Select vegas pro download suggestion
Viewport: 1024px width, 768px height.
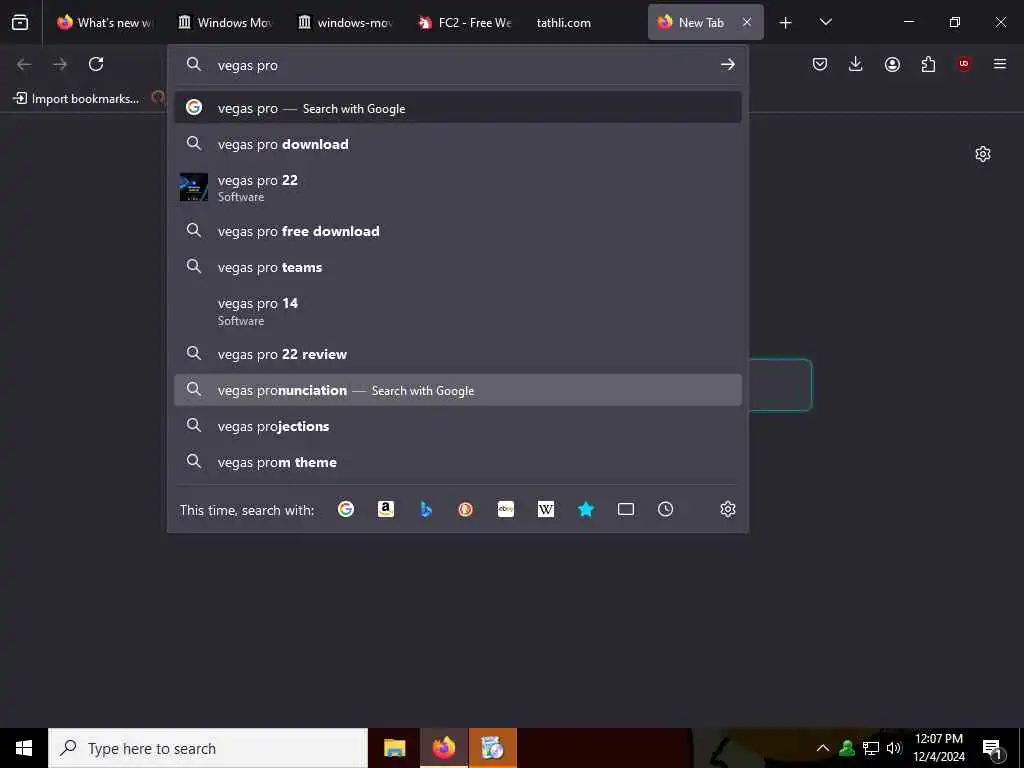[458, 144]
